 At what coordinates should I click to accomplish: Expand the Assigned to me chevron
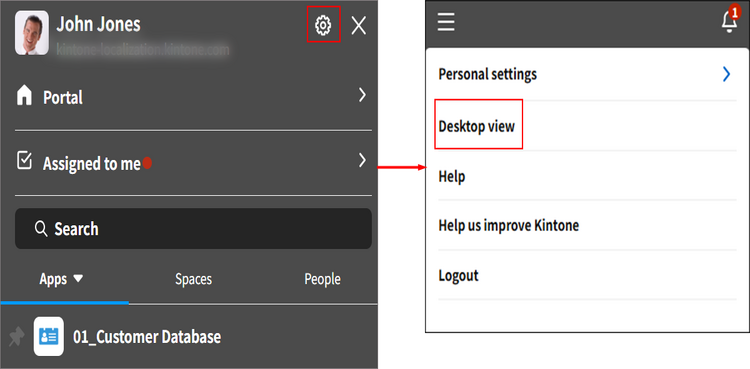pyautogui.click(x=362, y=160)
